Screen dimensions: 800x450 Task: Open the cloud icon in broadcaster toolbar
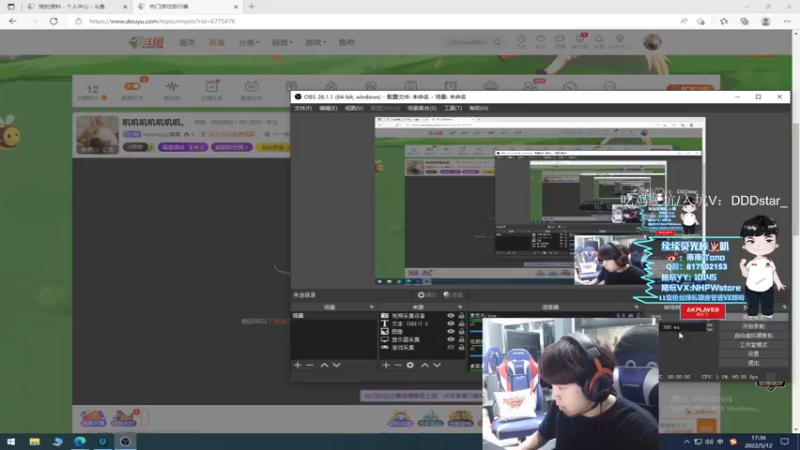coord(490,86)
